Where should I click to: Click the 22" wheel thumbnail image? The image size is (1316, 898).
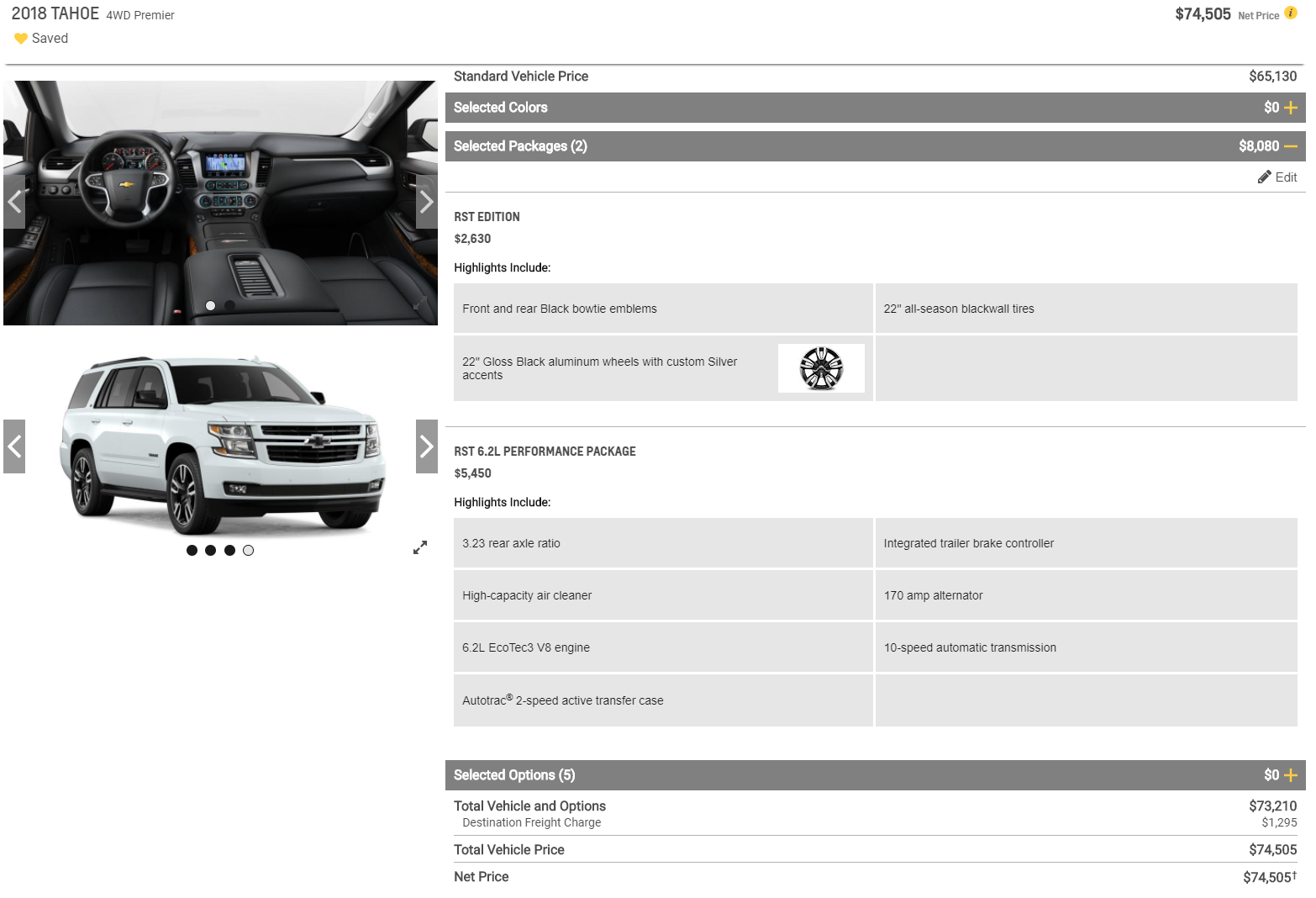tap(821, 368)
